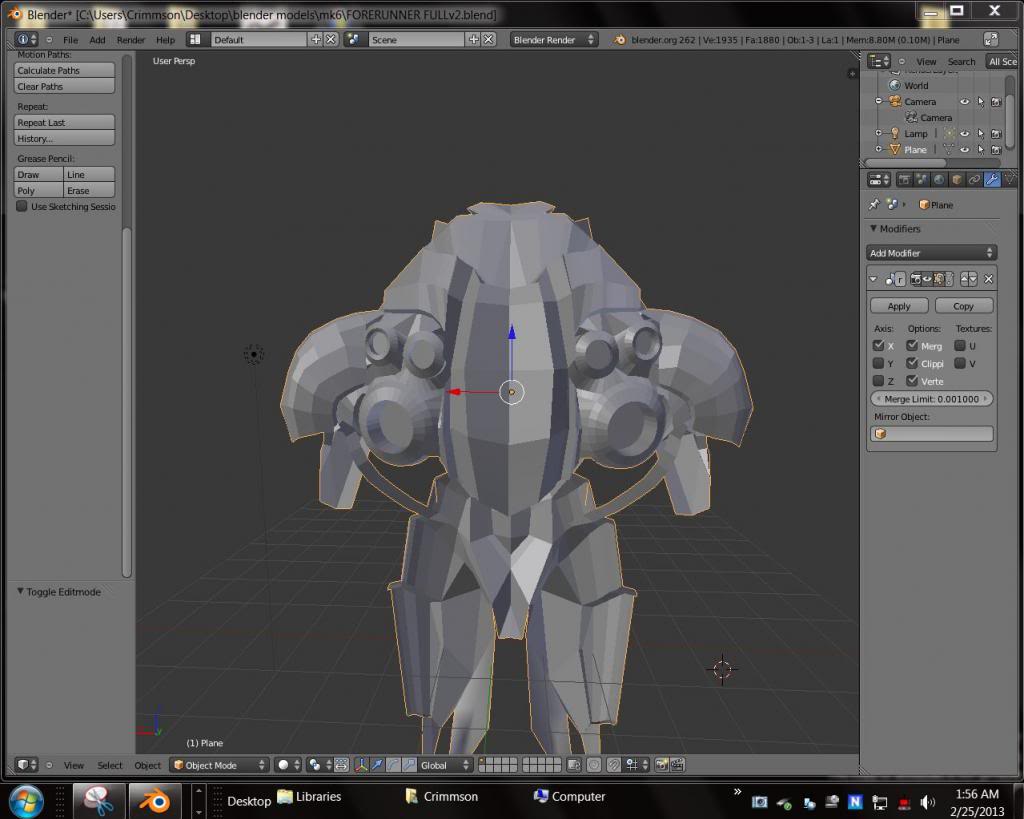Screen dimensions: 1024x819
Task: Open the Render menu in top bar
Action: click(131, 40)
